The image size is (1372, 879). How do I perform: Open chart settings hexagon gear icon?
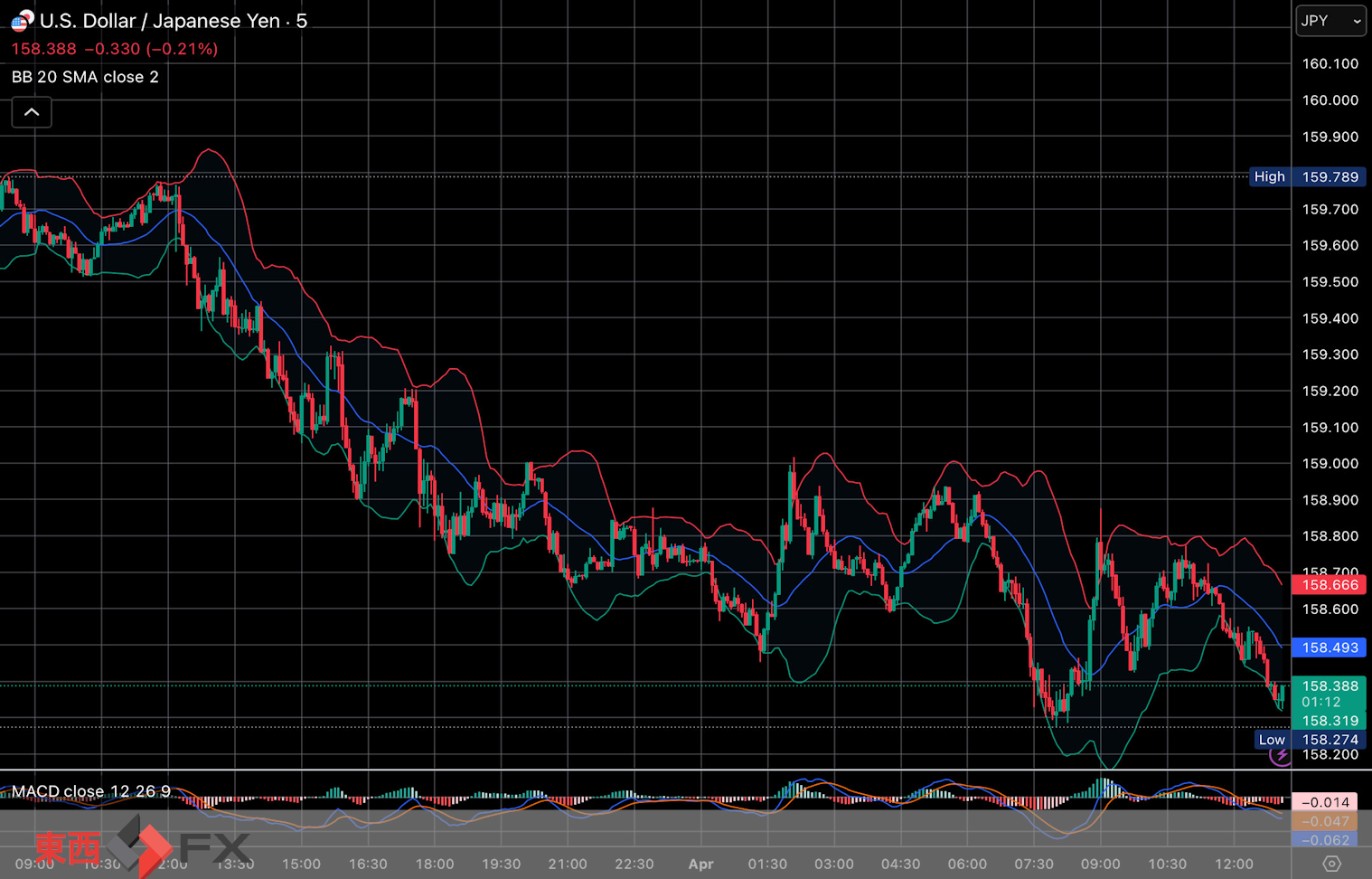click(x=1330, y=864)
